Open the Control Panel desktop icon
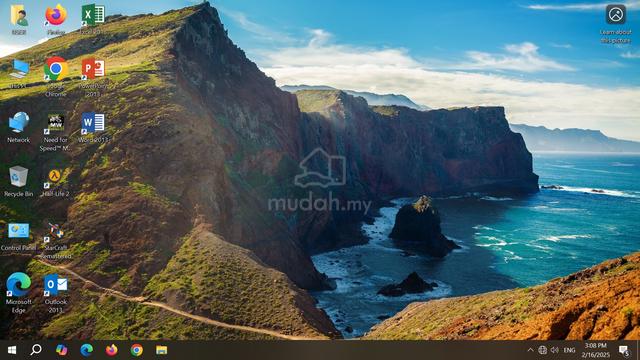Screen dimensions: 640x360 (18, 236)
